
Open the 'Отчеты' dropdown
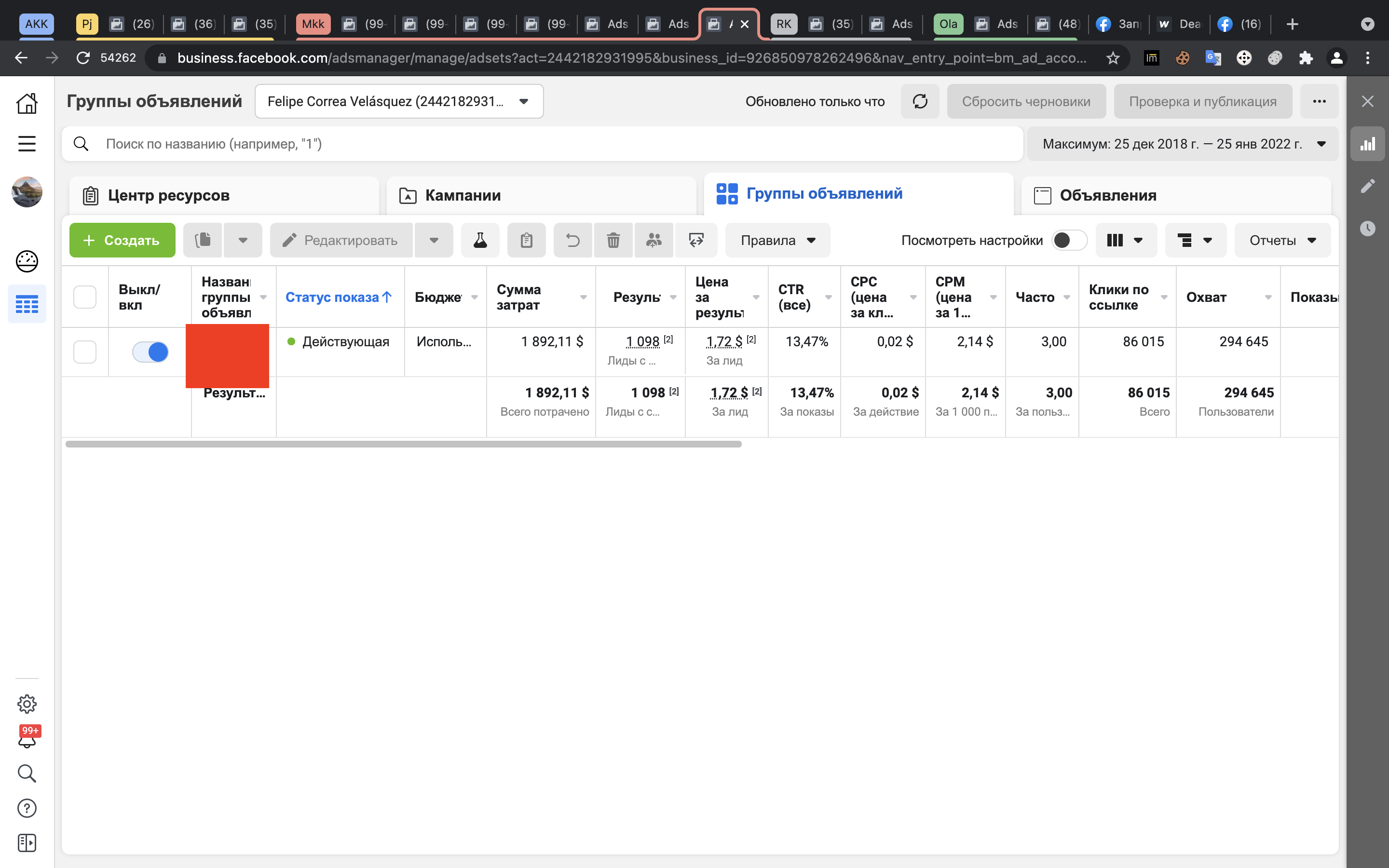(1282, 240)
